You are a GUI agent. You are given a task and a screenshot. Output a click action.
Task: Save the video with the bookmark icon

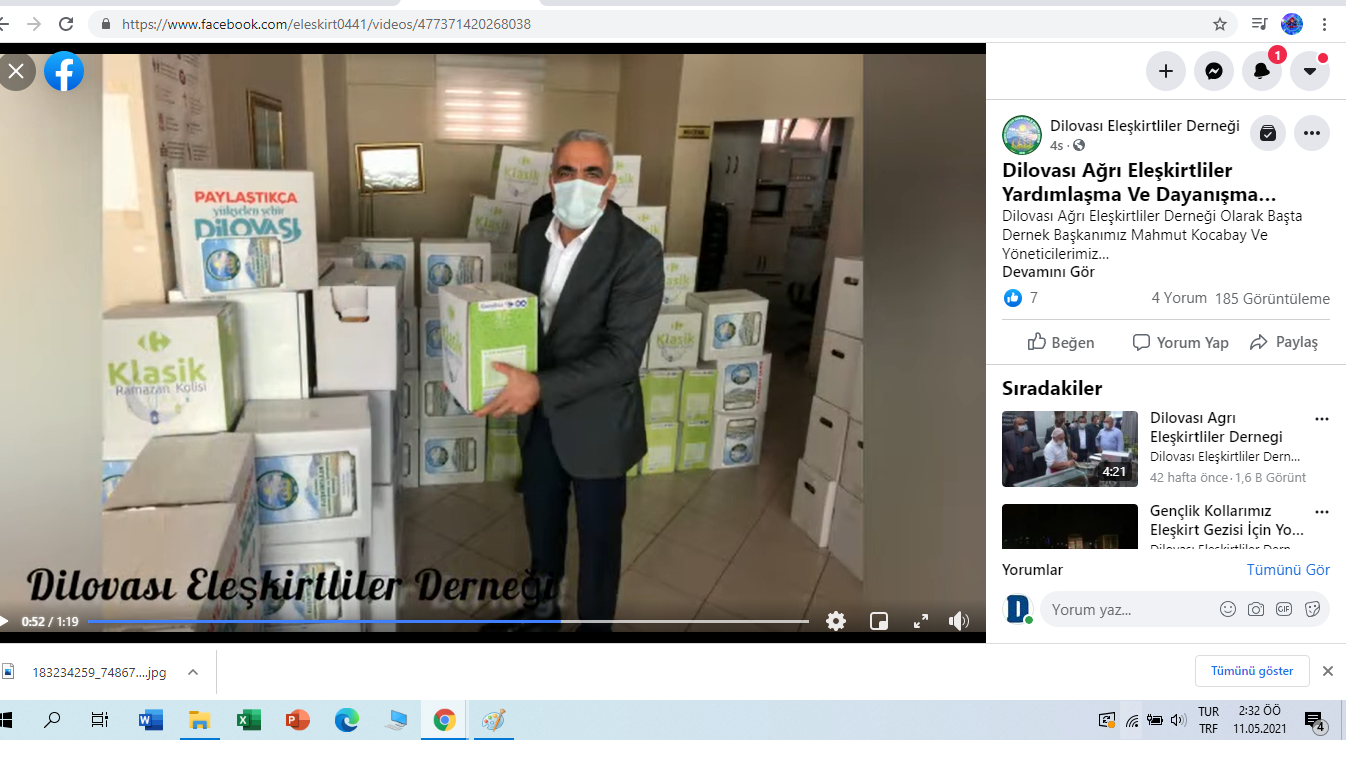click(1268, 133)
